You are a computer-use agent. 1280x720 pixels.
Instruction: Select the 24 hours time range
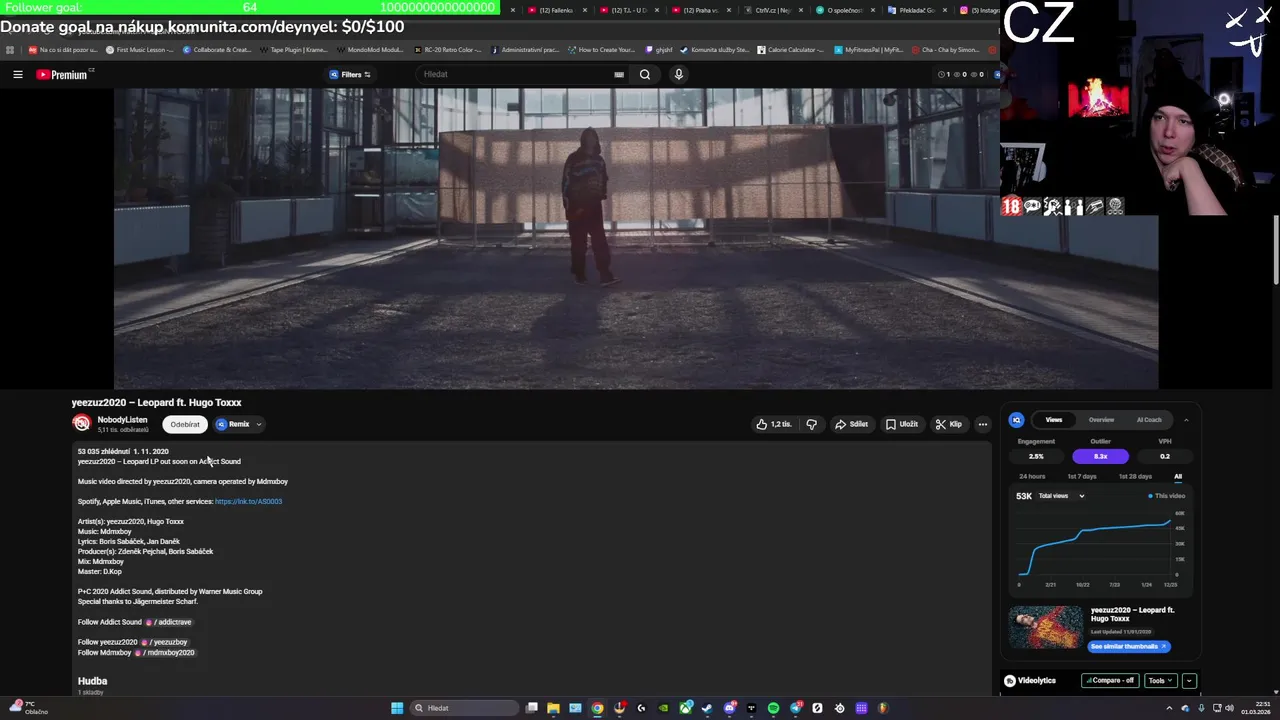1032,476
